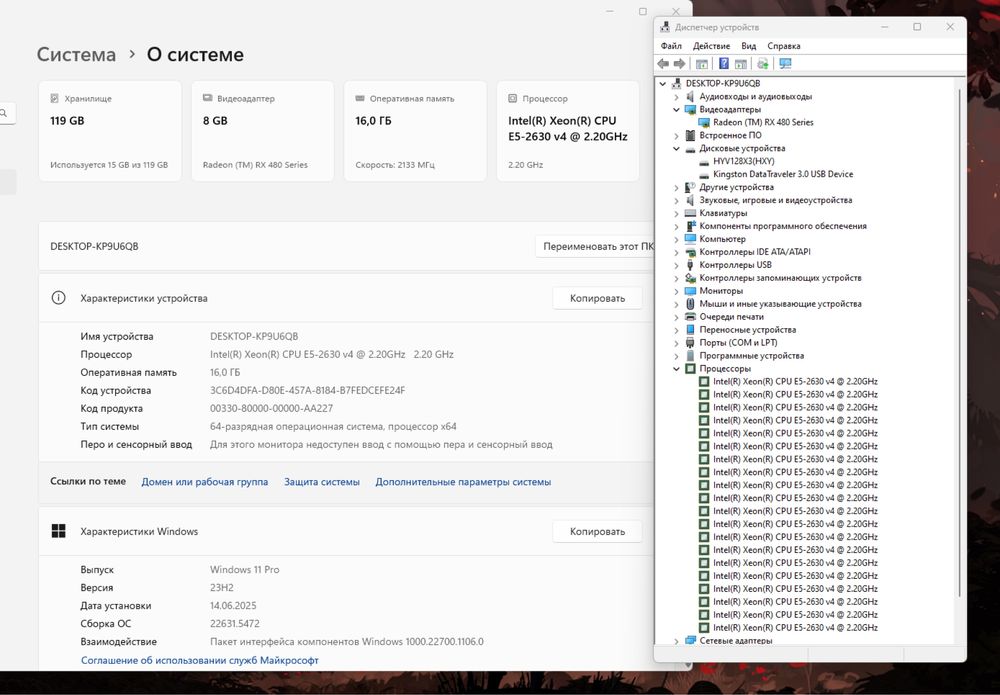
Task: Expand the Другие устройства node
Action: tap(677, 187)
